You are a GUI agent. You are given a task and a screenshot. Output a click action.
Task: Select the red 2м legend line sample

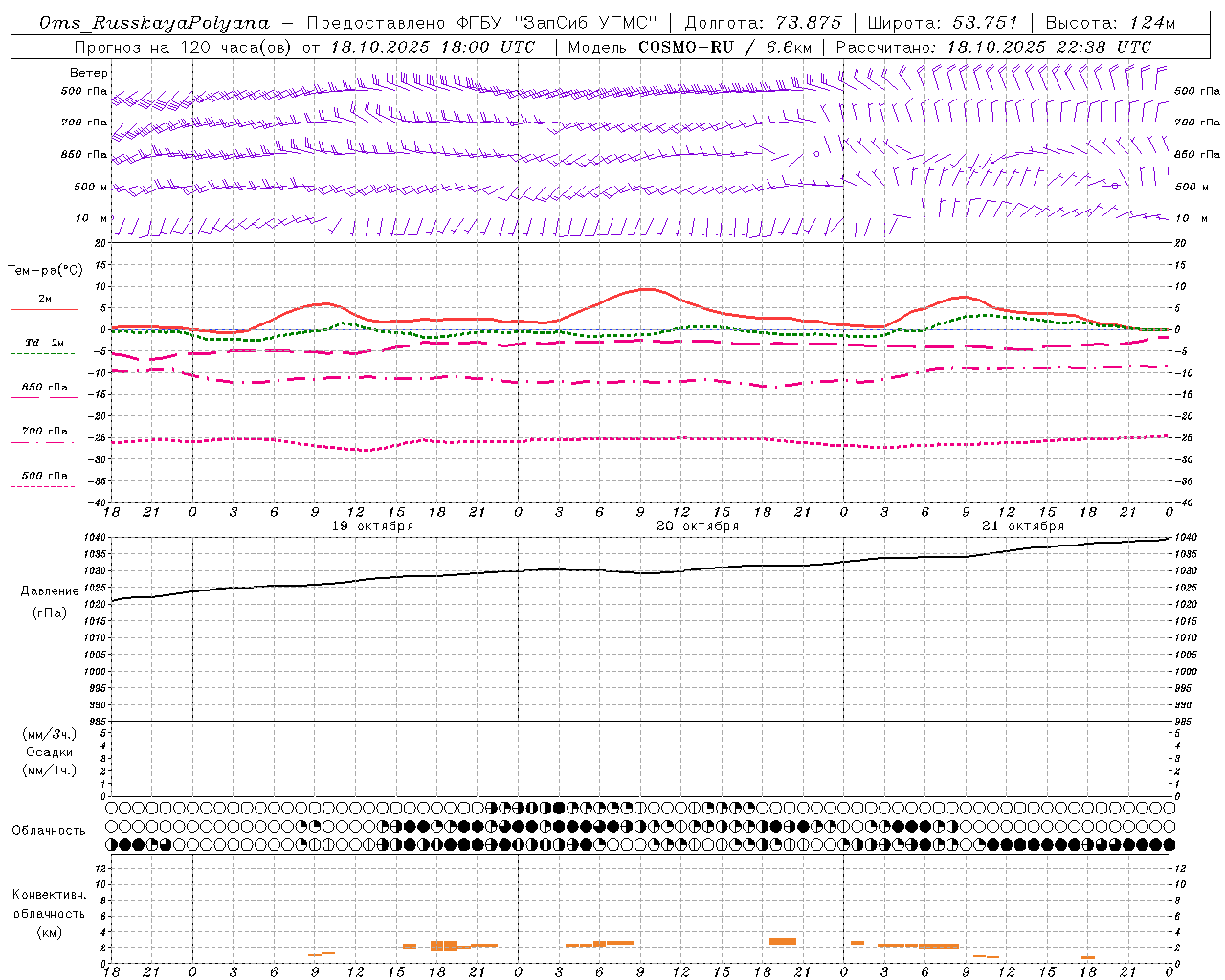44,309
